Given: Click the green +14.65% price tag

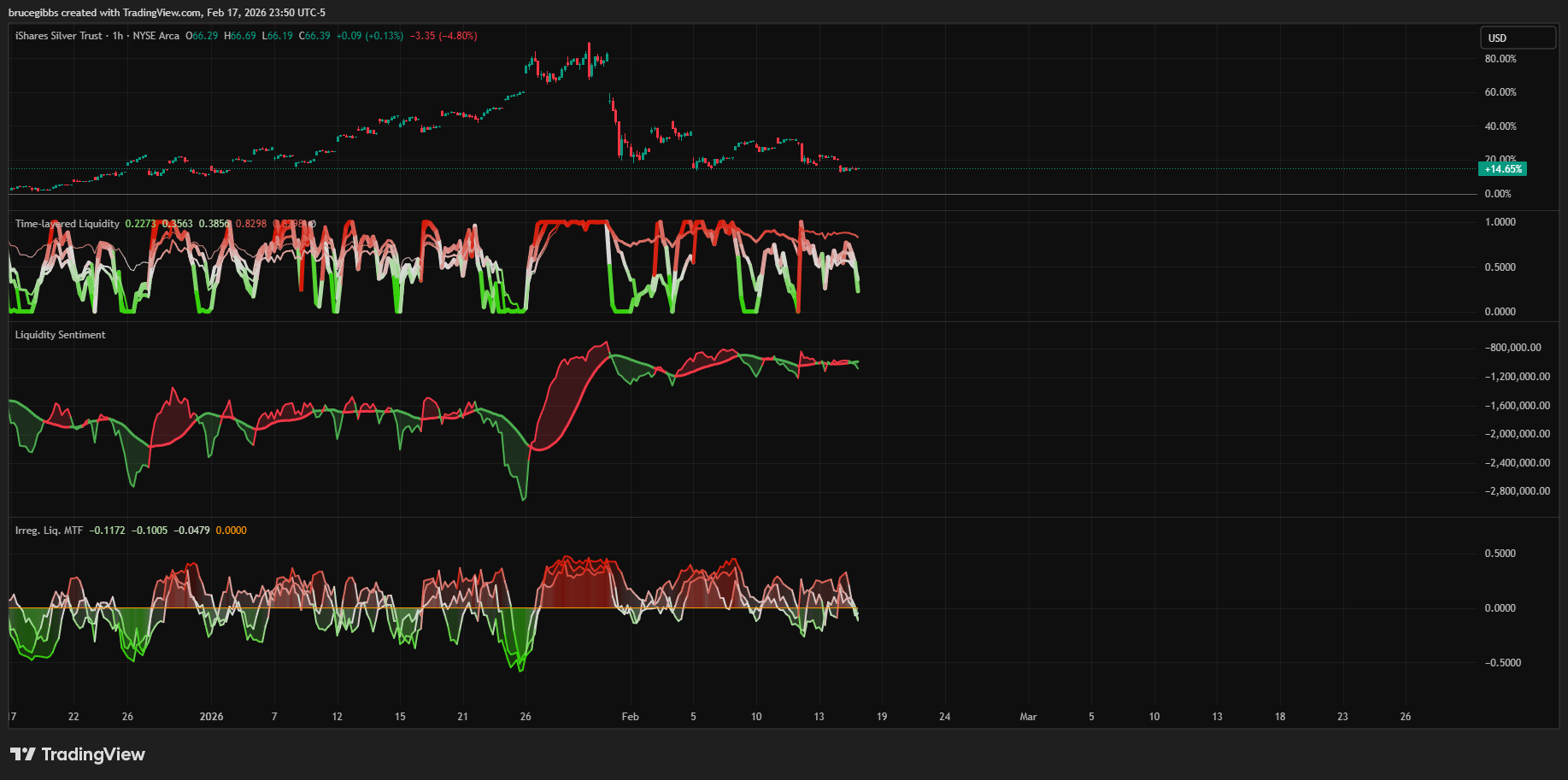Looking at the screenshot, I should pos(1502,169).
